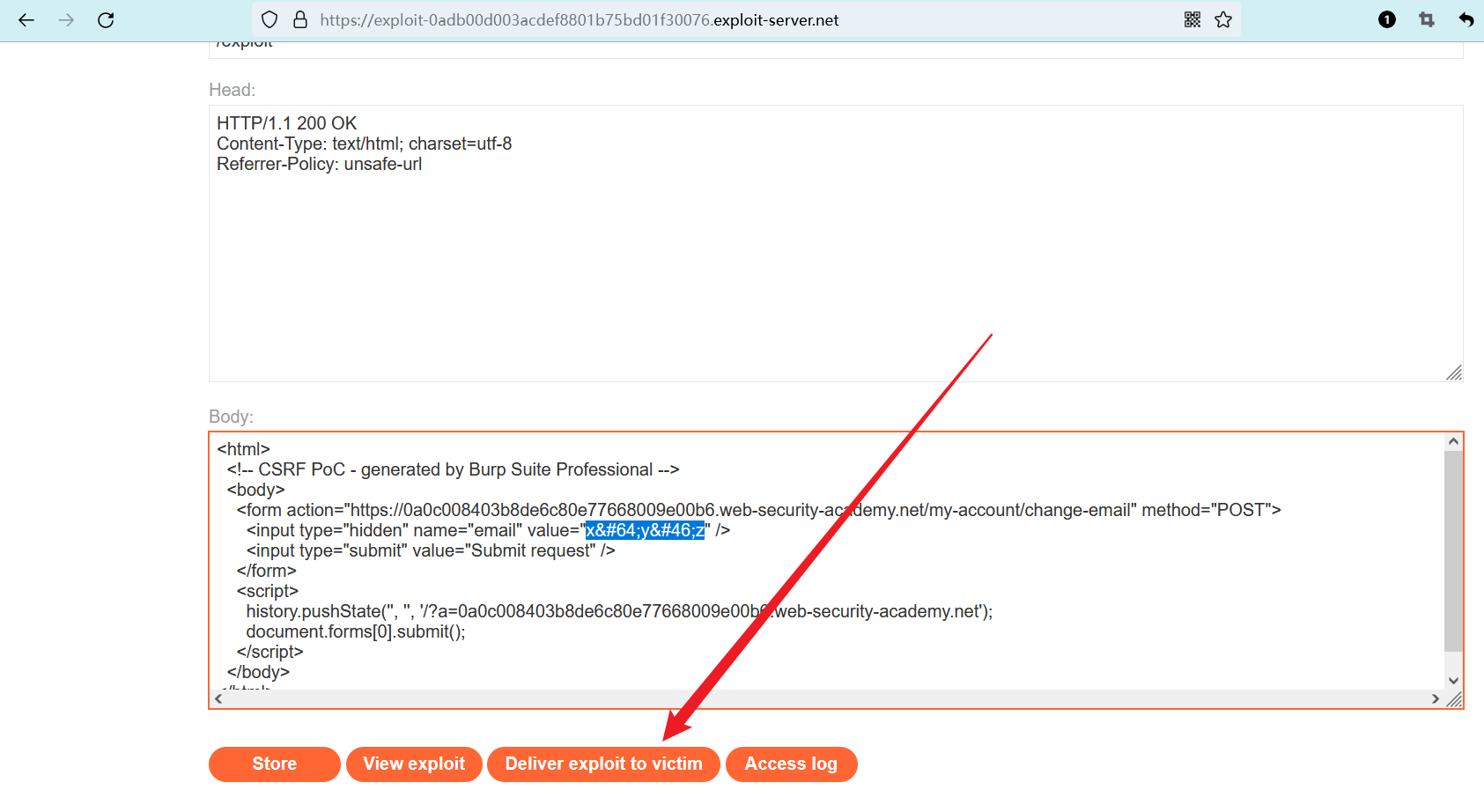
Task: View site security padlock information
Action: [300, 19]
